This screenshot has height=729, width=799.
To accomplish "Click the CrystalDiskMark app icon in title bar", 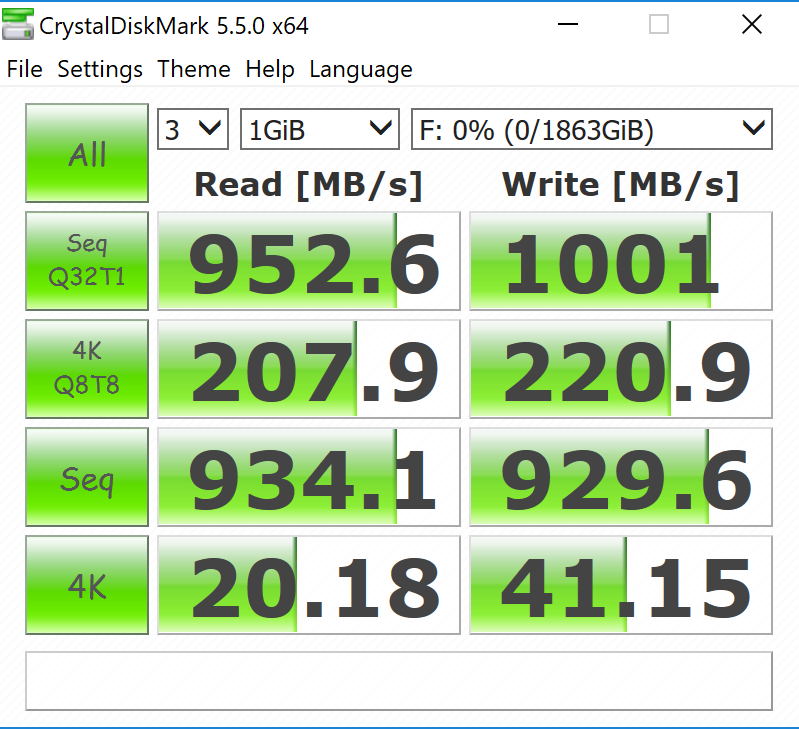I will point(18,24).
